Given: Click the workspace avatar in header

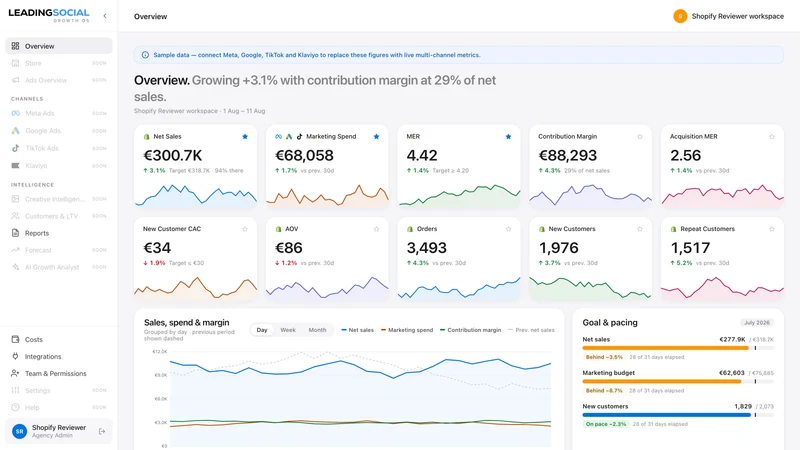Looking at the screenshot, I should 680,16.
